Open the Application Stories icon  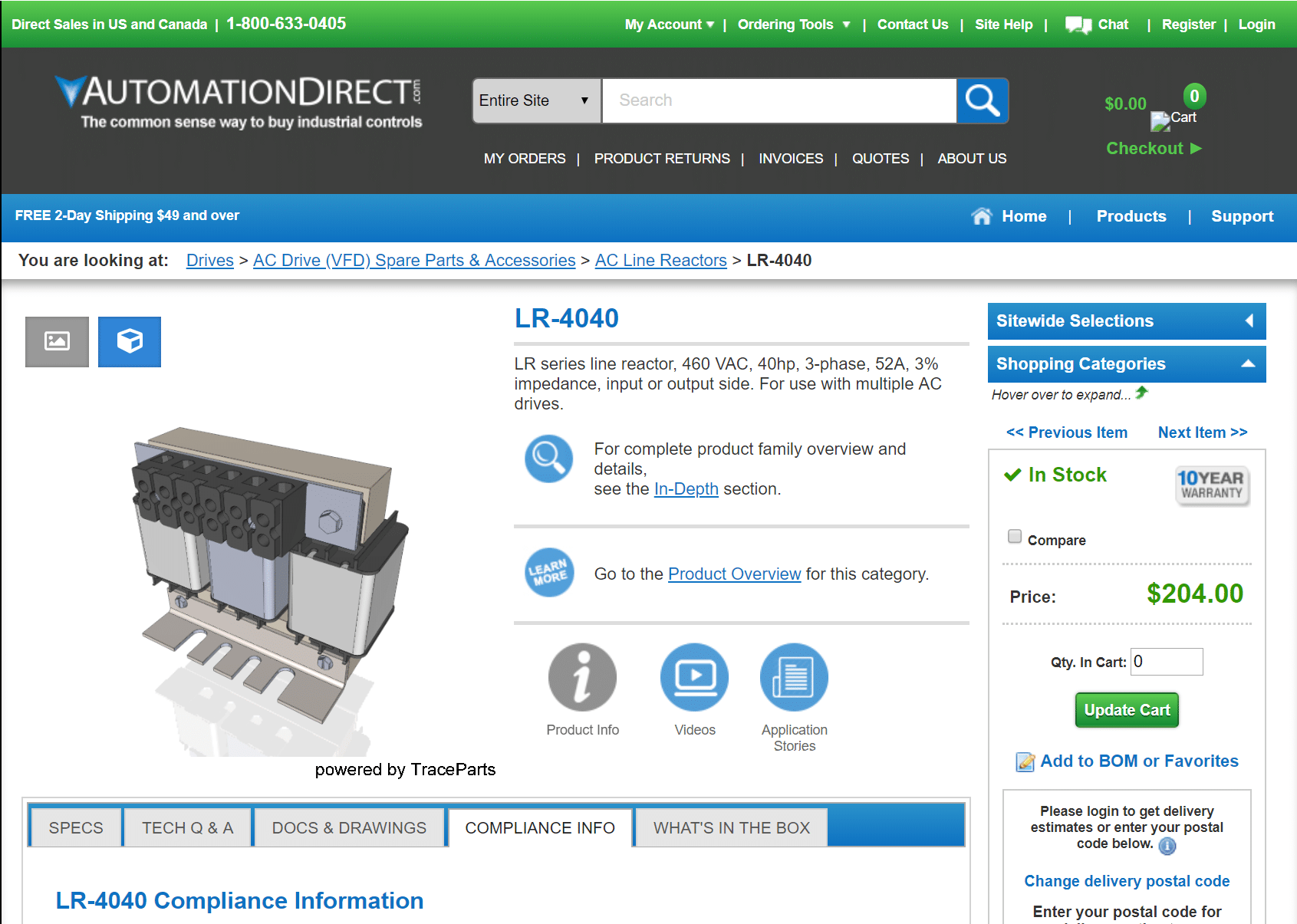click(x=794, y=678)
